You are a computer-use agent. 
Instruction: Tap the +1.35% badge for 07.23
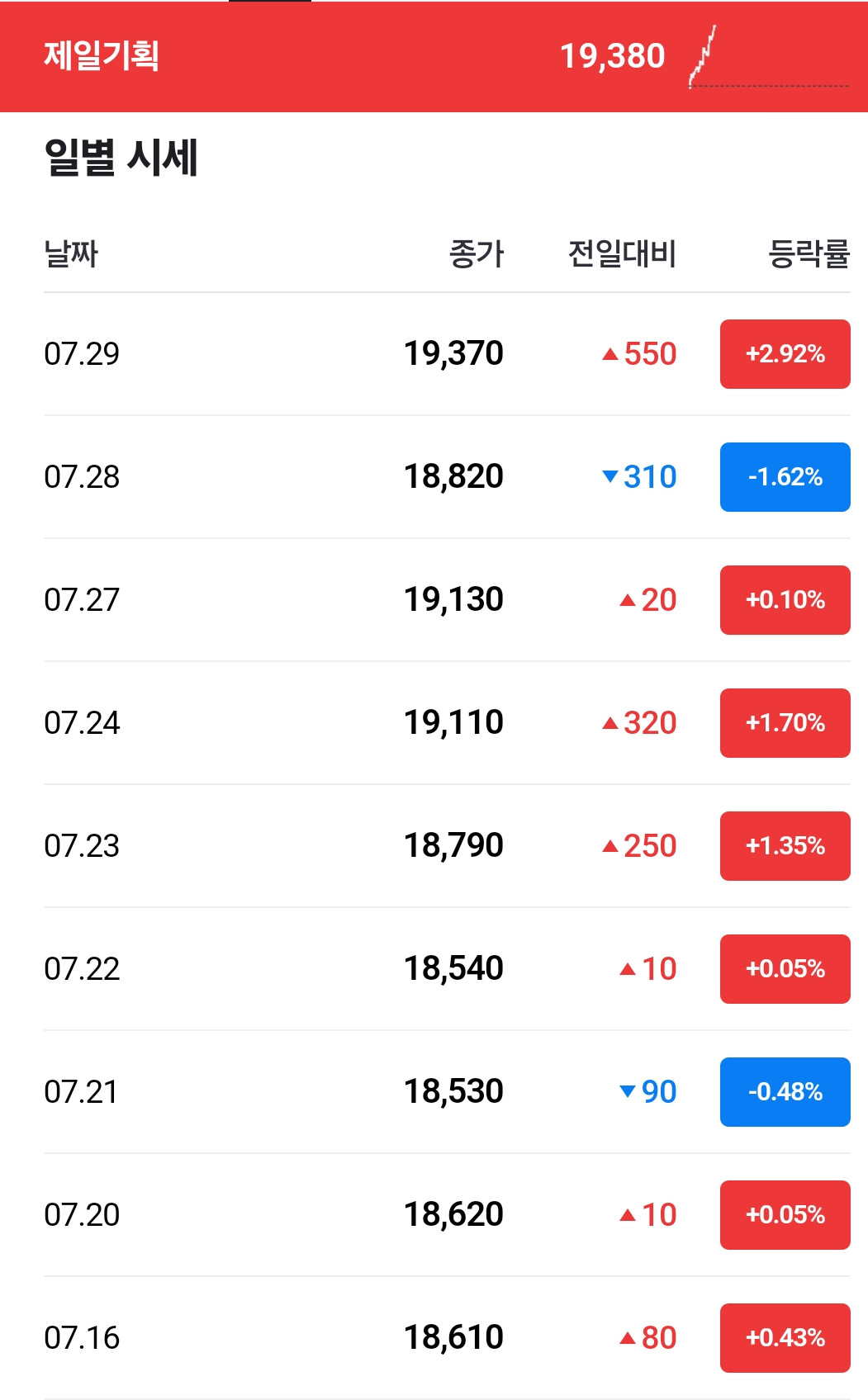(x=785, y=846)
